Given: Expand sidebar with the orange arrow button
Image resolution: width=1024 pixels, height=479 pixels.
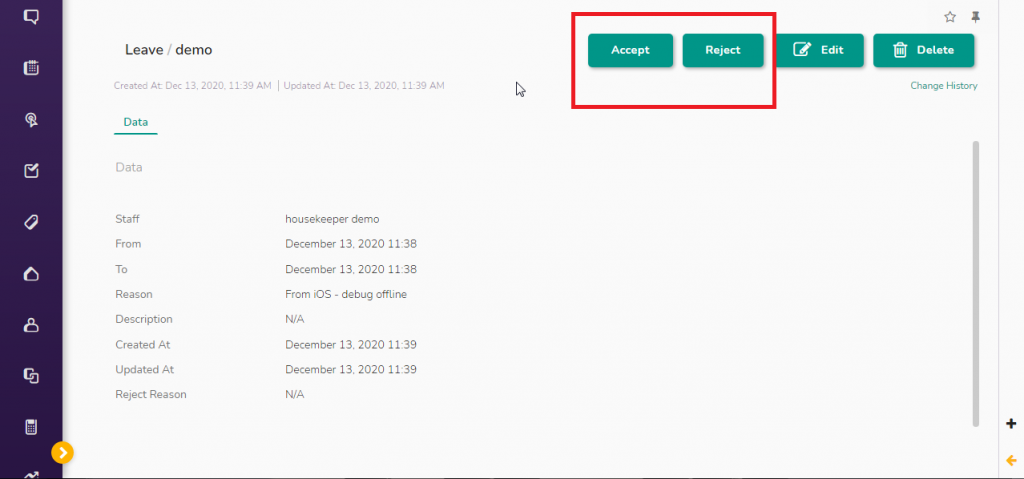Looking at the screenshot, I should tap(62, 453).
